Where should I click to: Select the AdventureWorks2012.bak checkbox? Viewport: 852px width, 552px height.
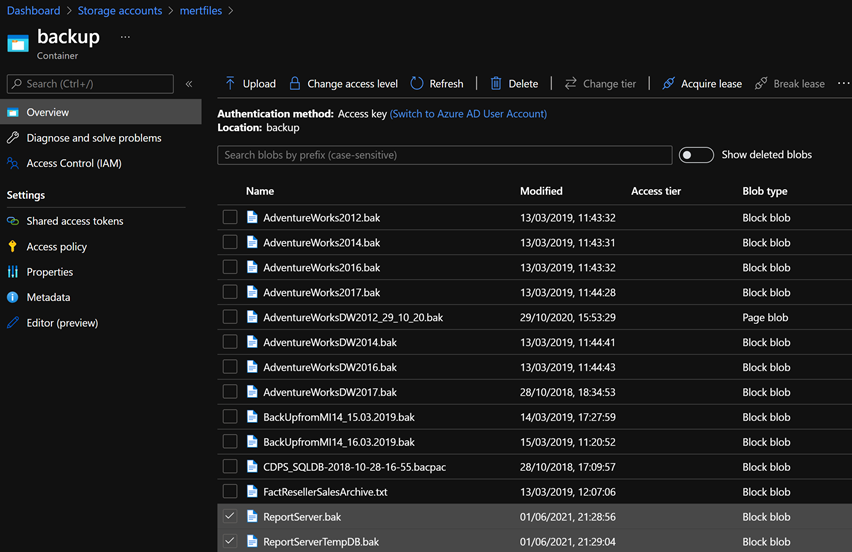tap(230, 217)
